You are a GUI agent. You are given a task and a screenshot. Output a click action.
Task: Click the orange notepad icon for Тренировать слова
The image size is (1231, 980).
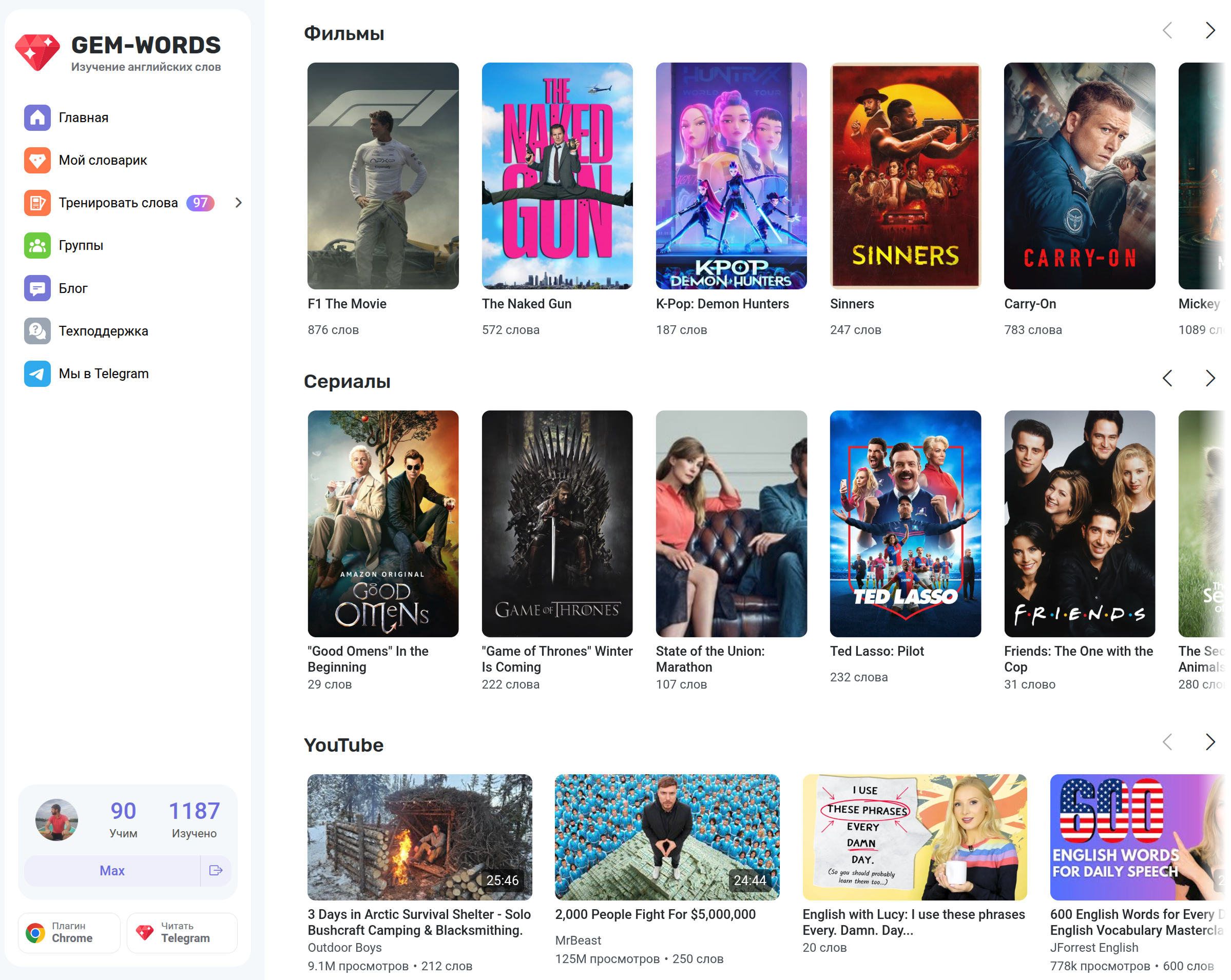tap(37, 203)
